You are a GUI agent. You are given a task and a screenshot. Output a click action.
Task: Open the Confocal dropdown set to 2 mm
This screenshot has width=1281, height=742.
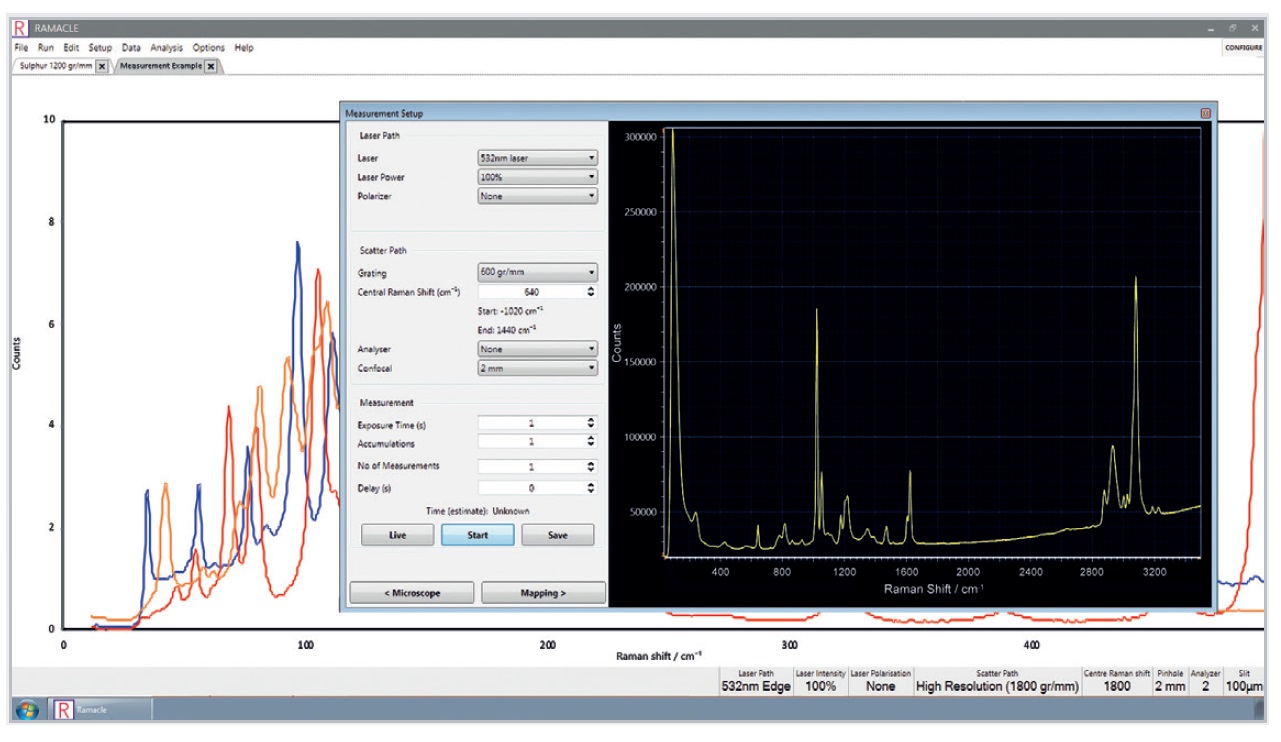coord(538,368)
